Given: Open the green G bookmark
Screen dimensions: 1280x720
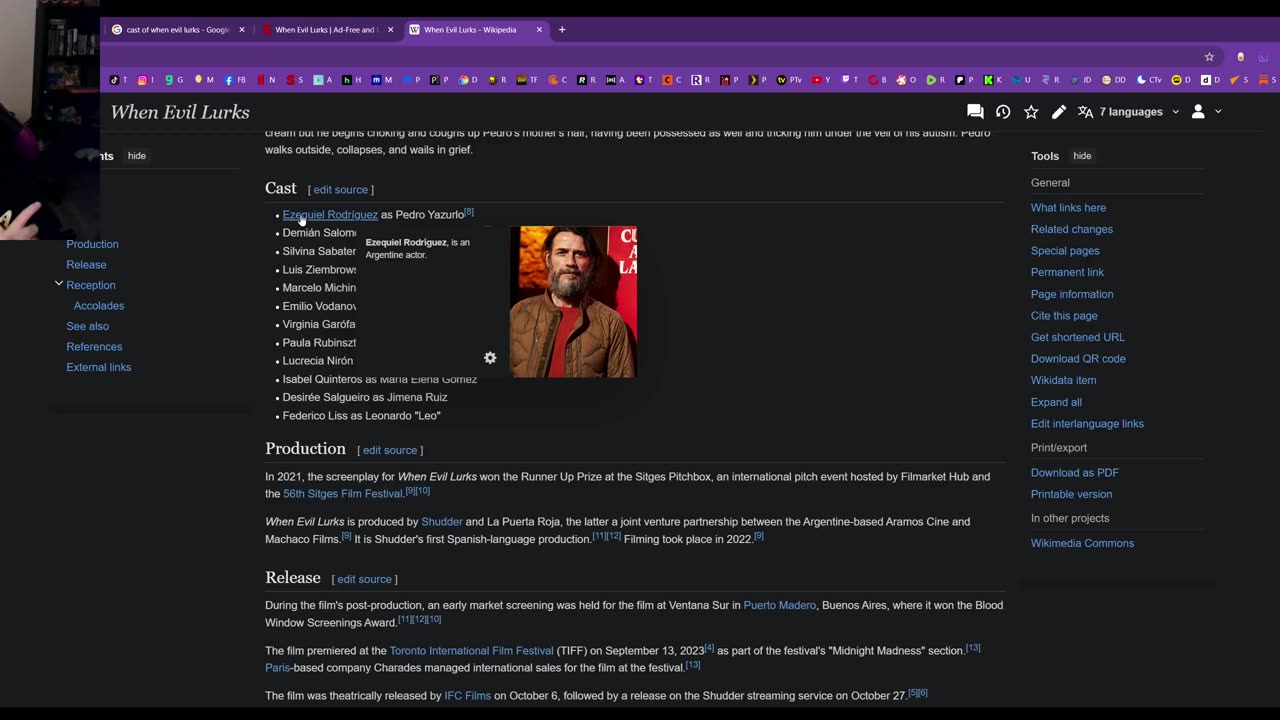Looking at the screenshot, I should click(x=174, y=80).
